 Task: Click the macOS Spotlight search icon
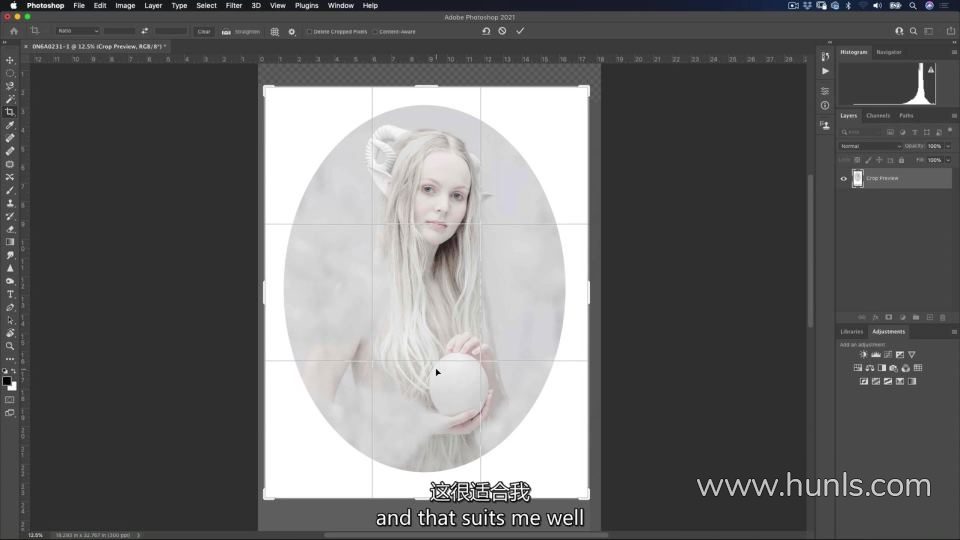pyautogui.click(x=913, y=6)
